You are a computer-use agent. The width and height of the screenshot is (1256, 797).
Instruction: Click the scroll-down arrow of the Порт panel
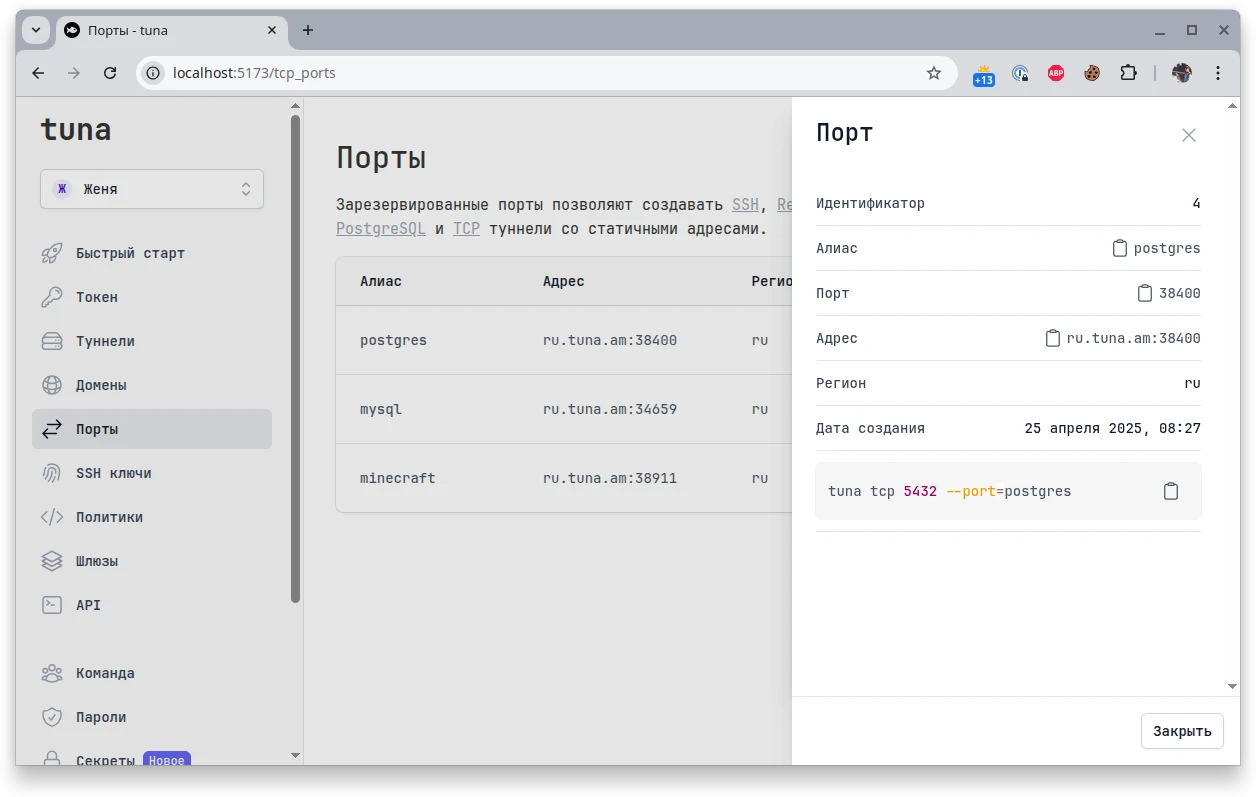click(1232, 687)
